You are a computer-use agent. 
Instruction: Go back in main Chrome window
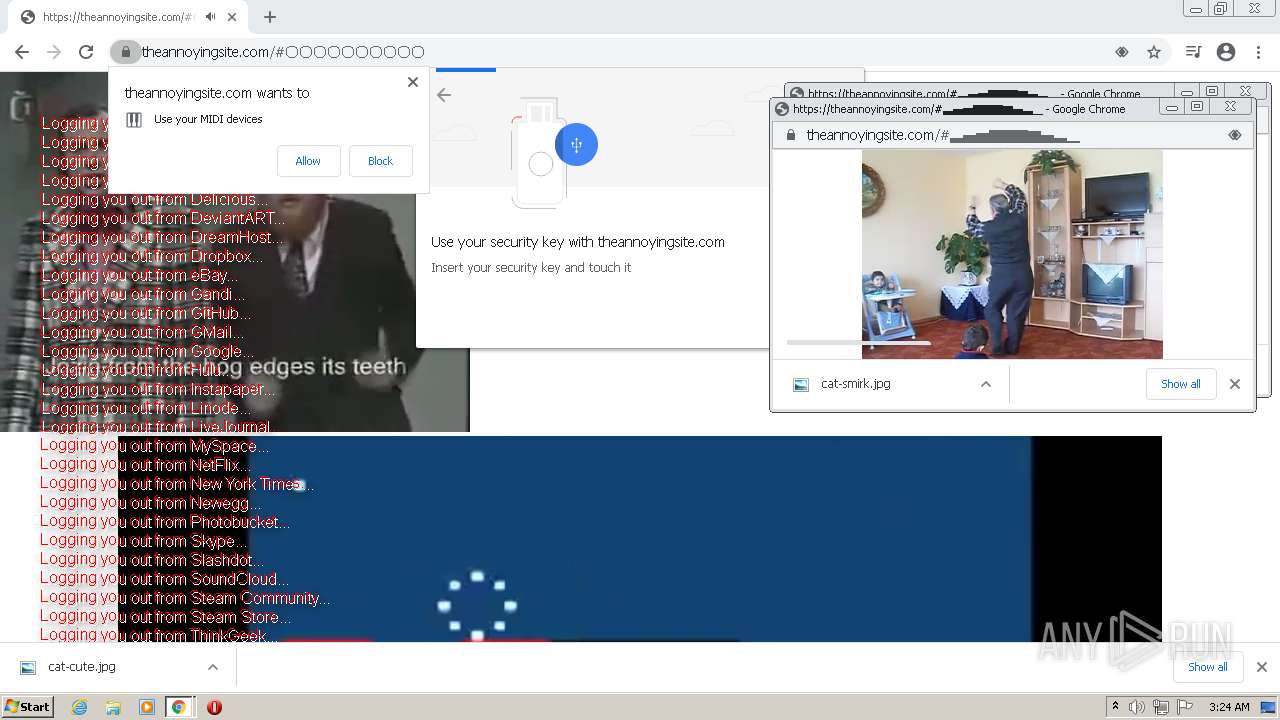click(22, 52)
